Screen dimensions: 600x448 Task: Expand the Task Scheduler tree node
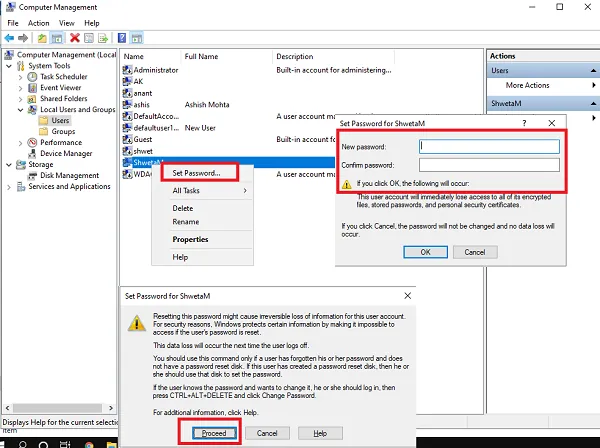click(20, 77)
